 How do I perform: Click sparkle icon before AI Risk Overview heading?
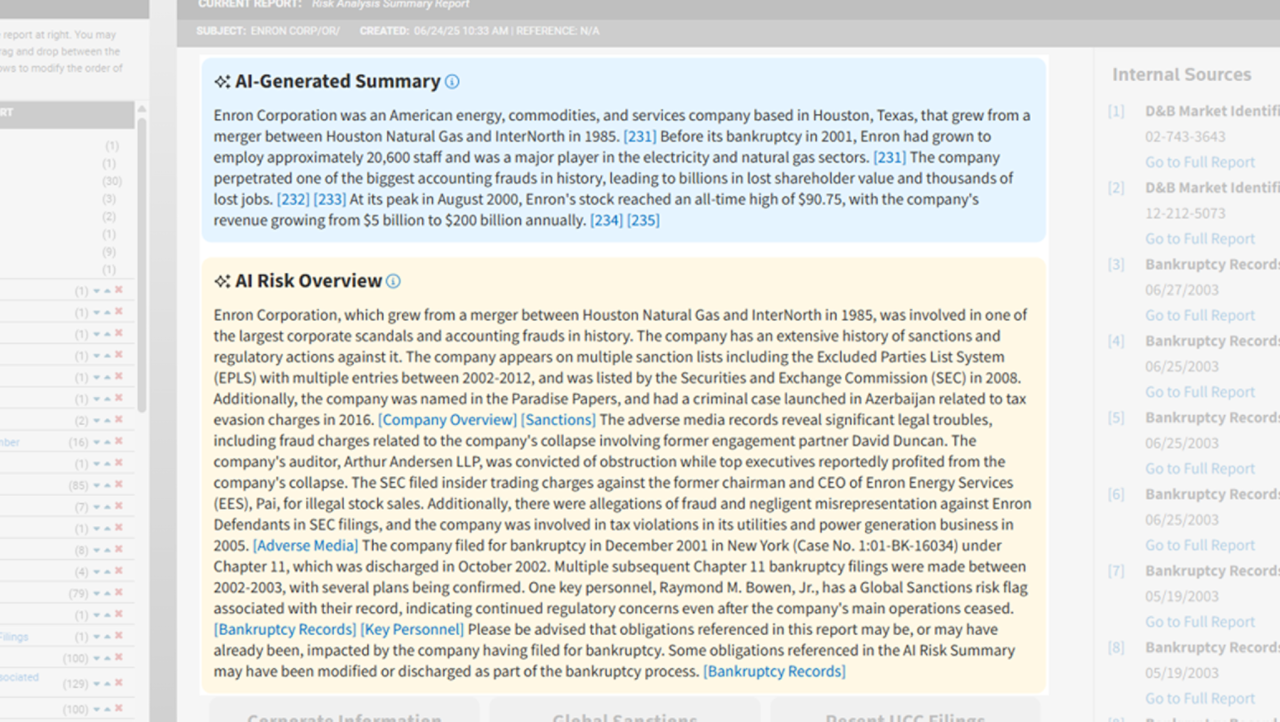pos(222,281)
